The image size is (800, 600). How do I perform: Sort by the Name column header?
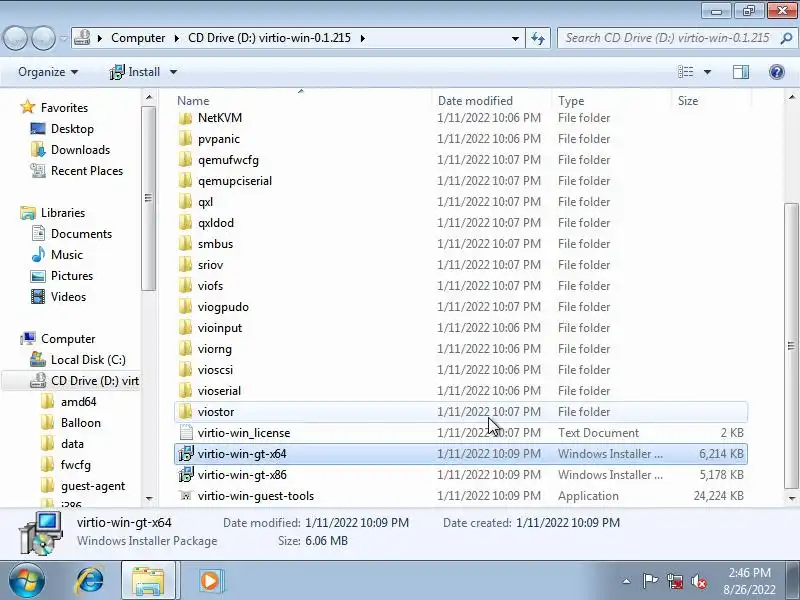(303, 101)
